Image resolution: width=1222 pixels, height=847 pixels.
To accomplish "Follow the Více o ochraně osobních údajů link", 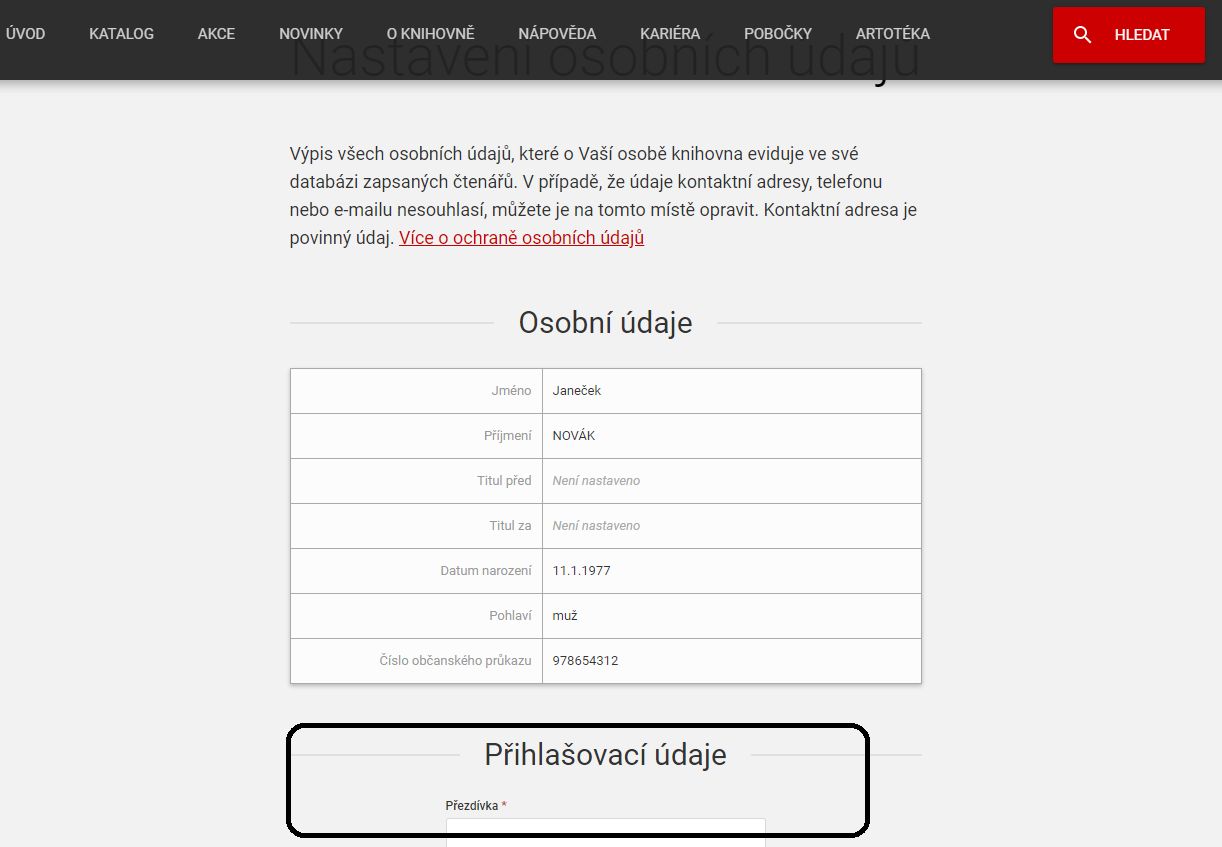I will [x=521, y=238].
